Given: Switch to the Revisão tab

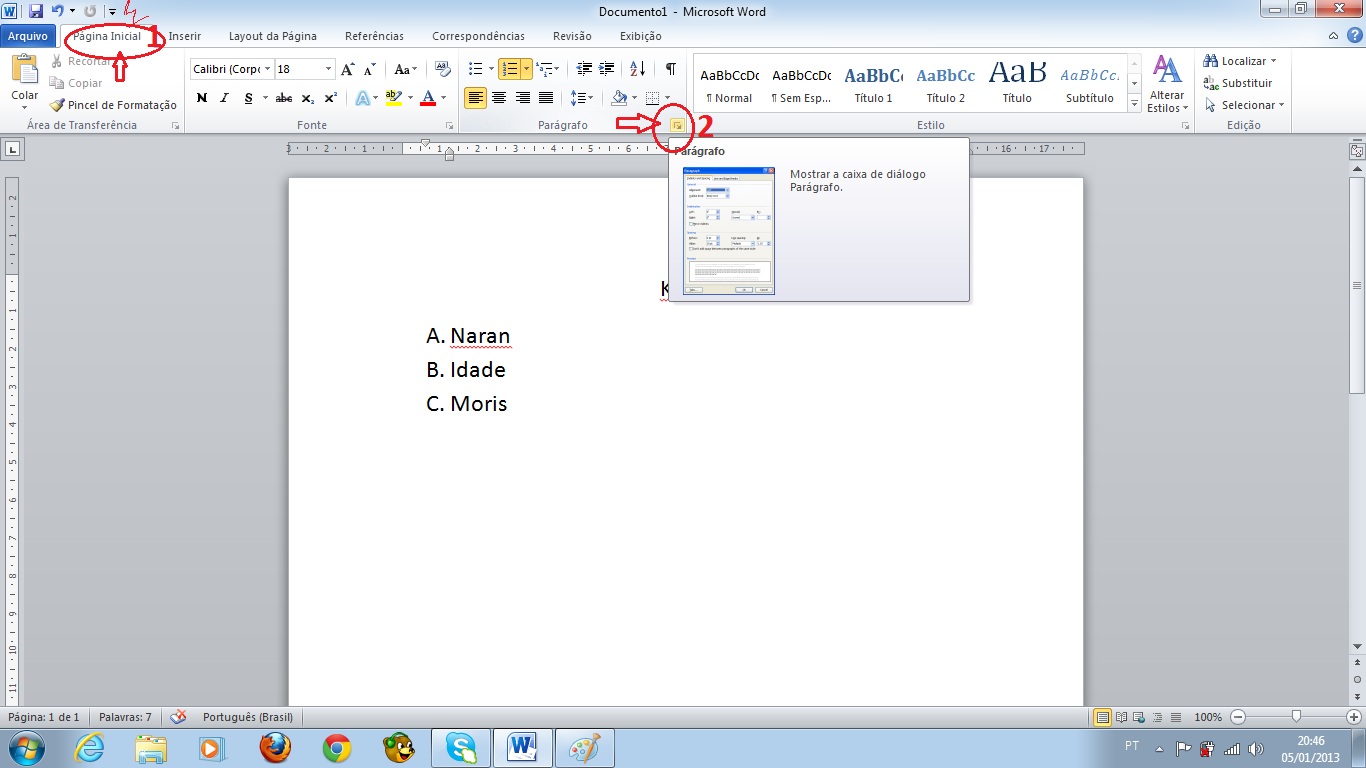Looking at the screenshot, I should point(572,36).
